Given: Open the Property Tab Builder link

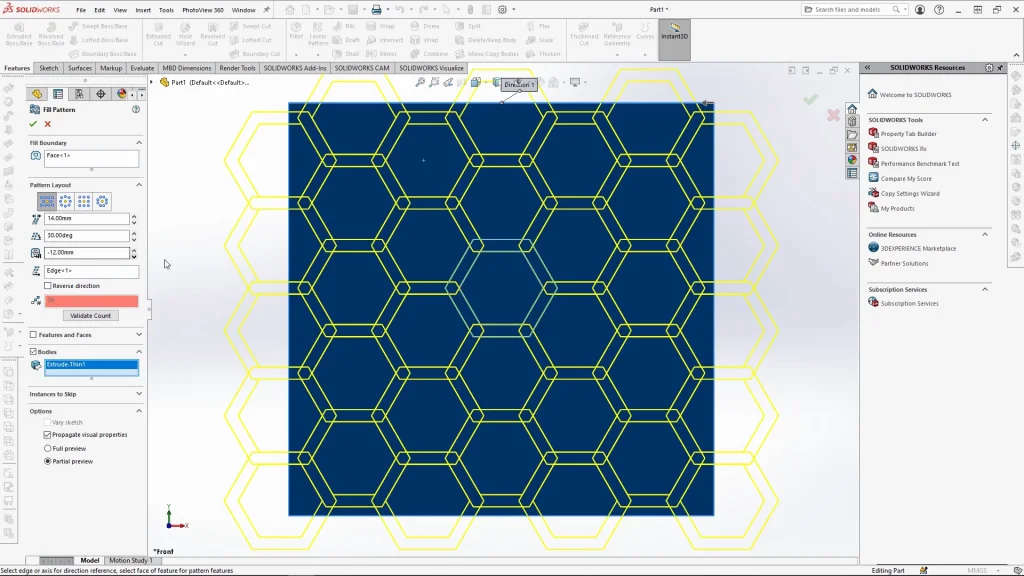Looking at the screenshot, I should click(908, 134).
